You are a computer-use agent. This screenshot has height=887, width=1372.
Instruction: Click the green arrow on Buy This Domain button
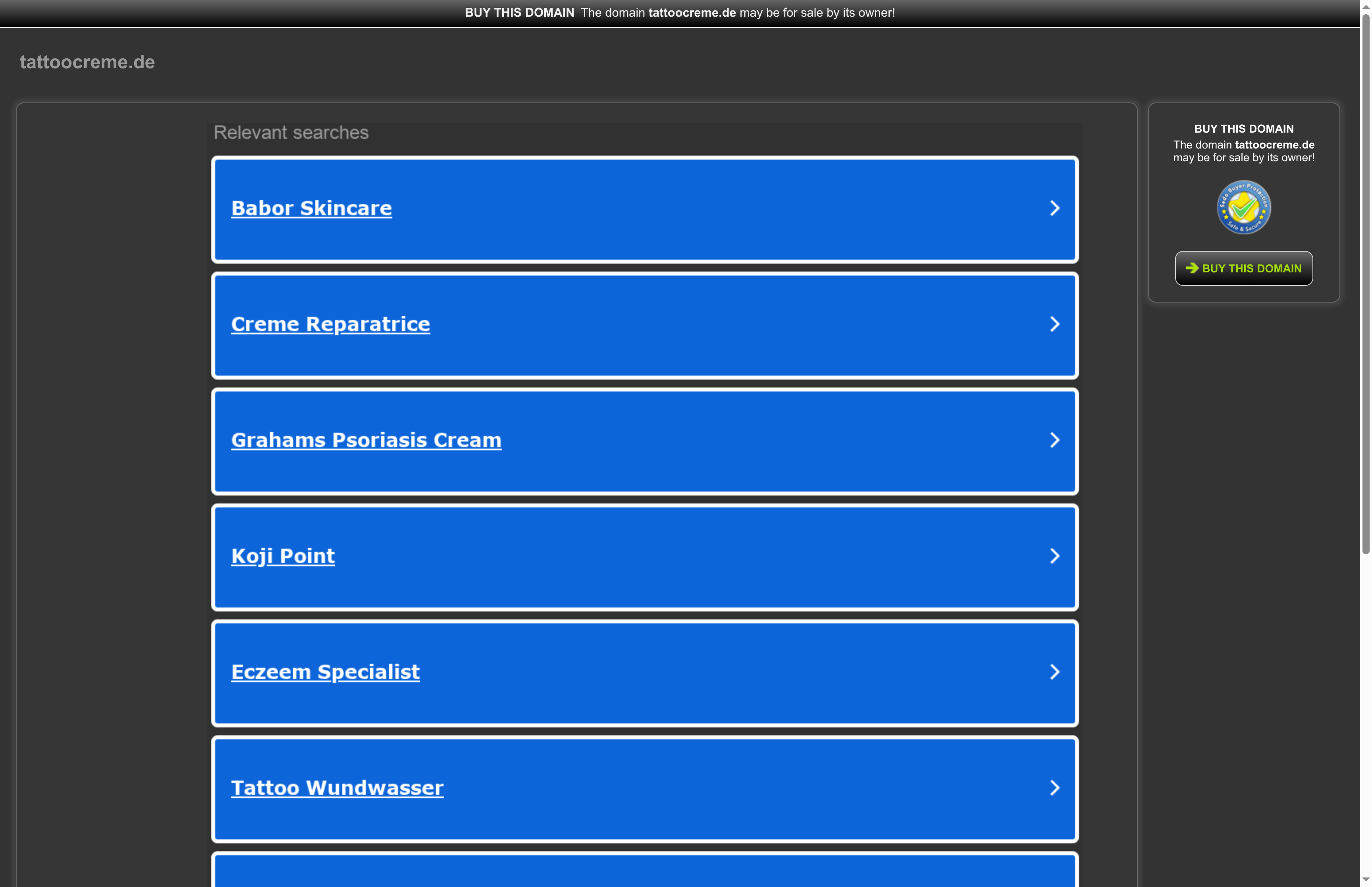[1191, 268]
